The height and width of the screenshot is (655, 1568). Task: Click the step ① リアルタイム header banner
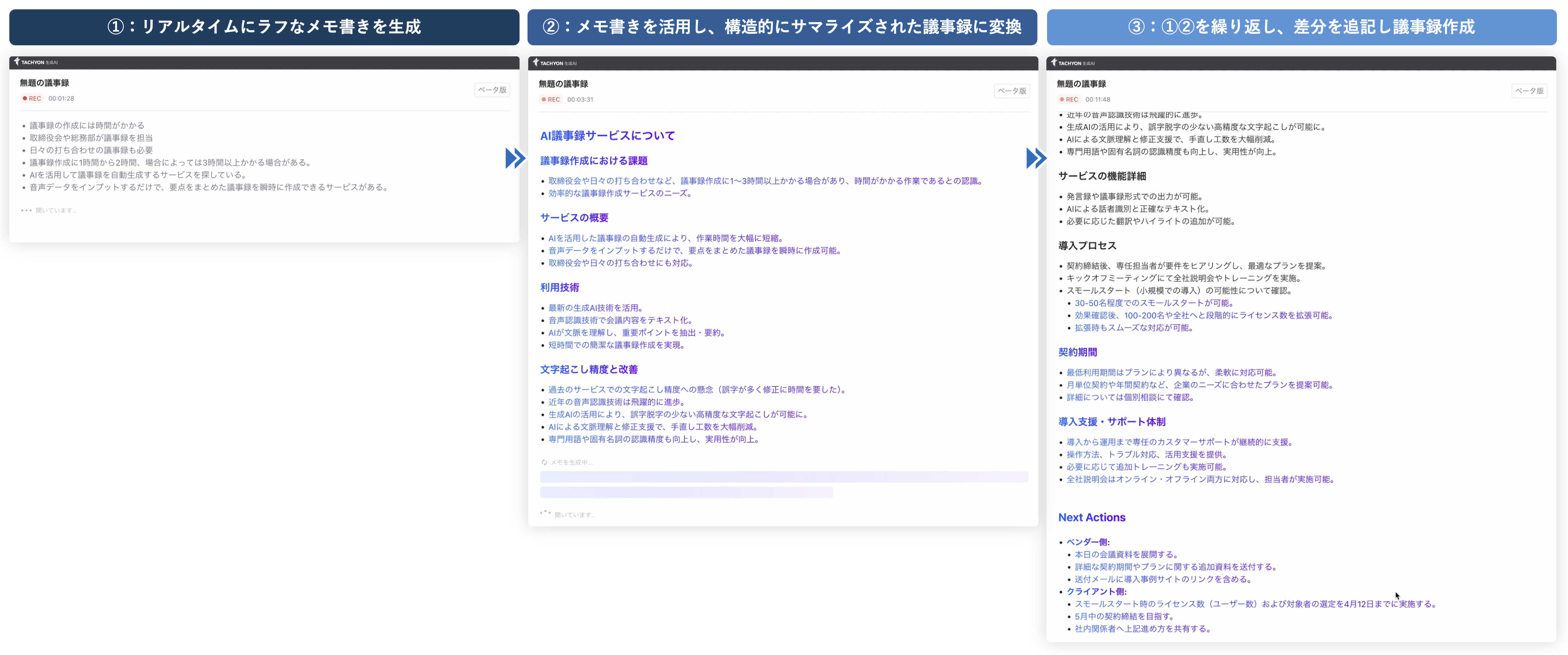(264, 27)
